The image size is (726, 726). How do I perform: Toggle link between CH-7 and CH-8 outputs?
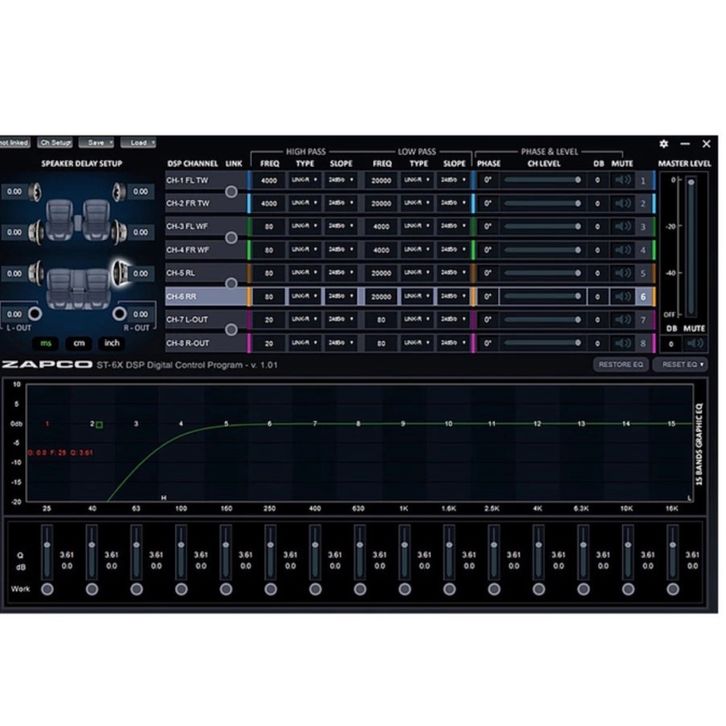coord(232,330)
